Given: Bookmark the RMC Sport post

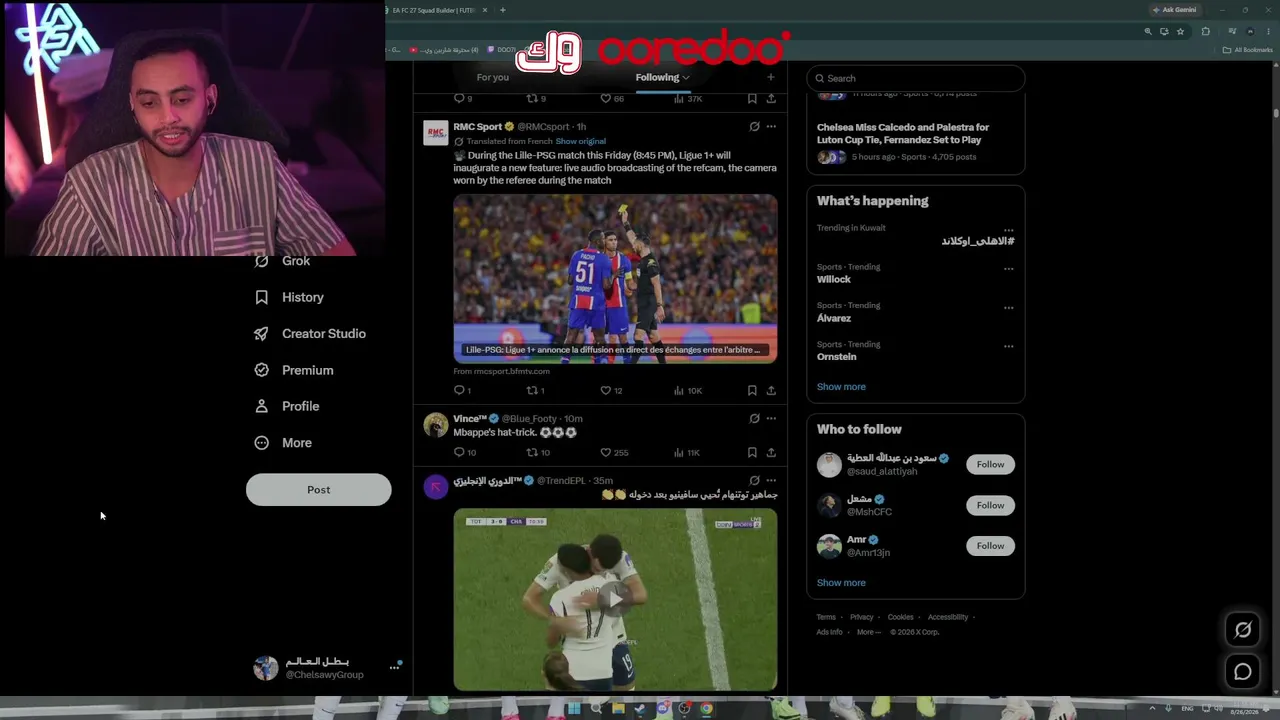Looking at the screenshot, I should [x=752, y=390].
